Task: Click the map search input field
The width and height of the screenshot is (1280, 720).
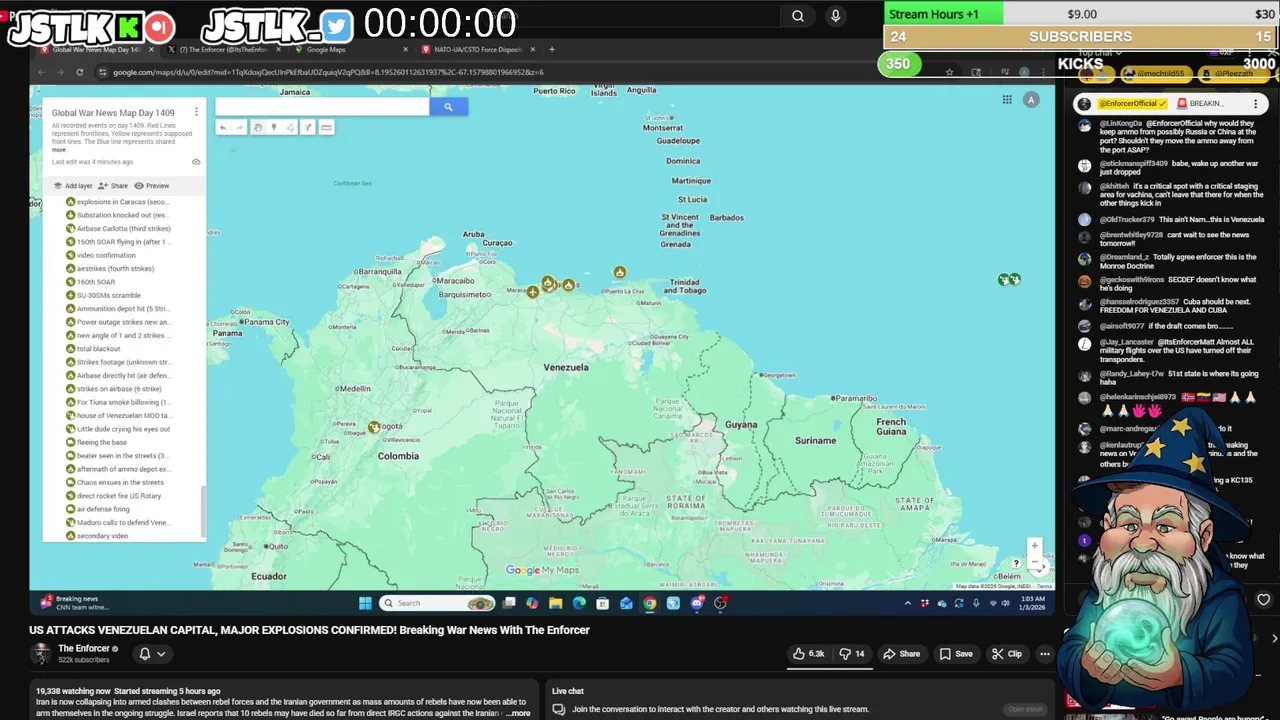Action: [322, 107]
